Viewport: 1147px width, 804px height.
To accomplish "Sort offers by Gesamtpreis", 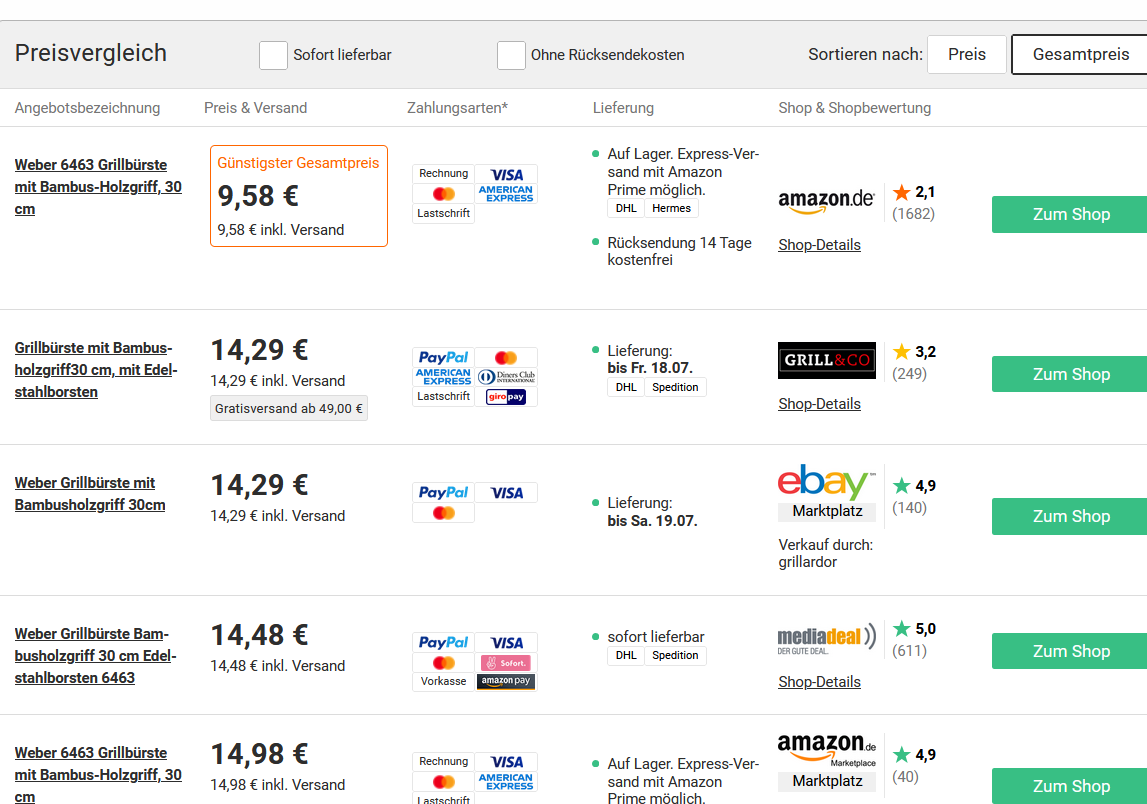I will click(1080, 54).
